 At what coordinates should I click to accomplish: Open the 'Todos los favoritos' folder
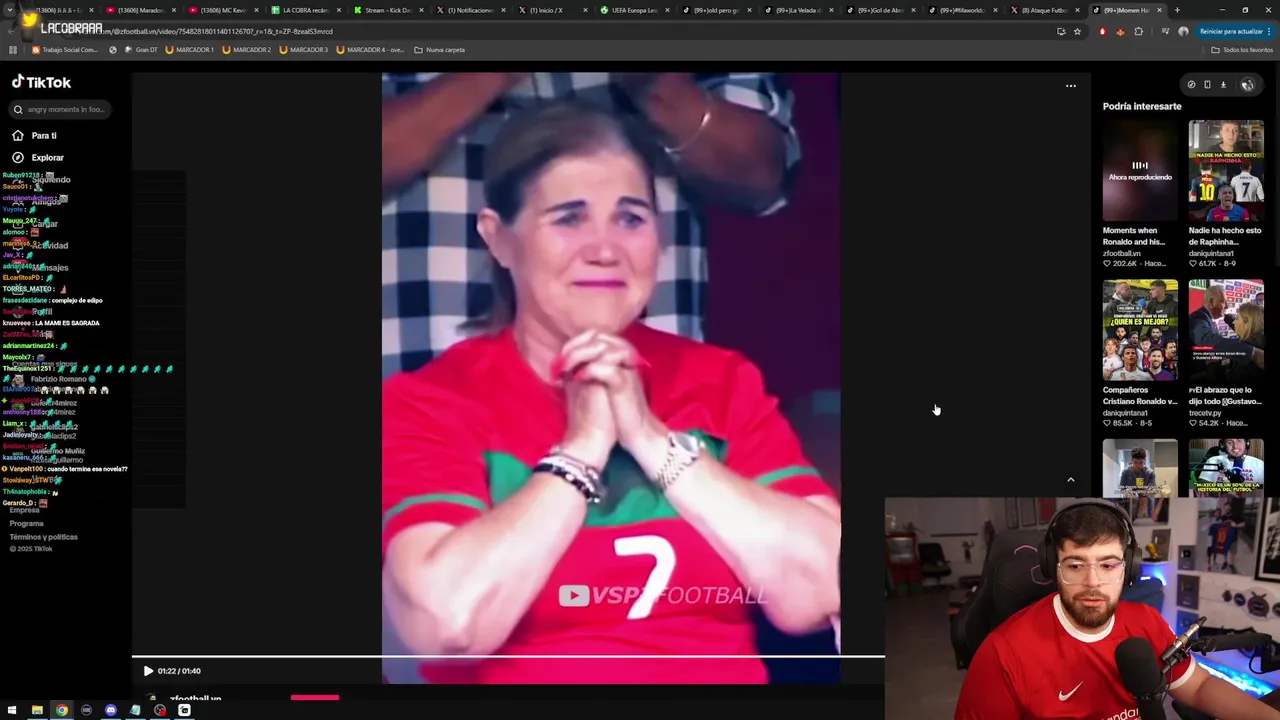[x=1241, y=49]
